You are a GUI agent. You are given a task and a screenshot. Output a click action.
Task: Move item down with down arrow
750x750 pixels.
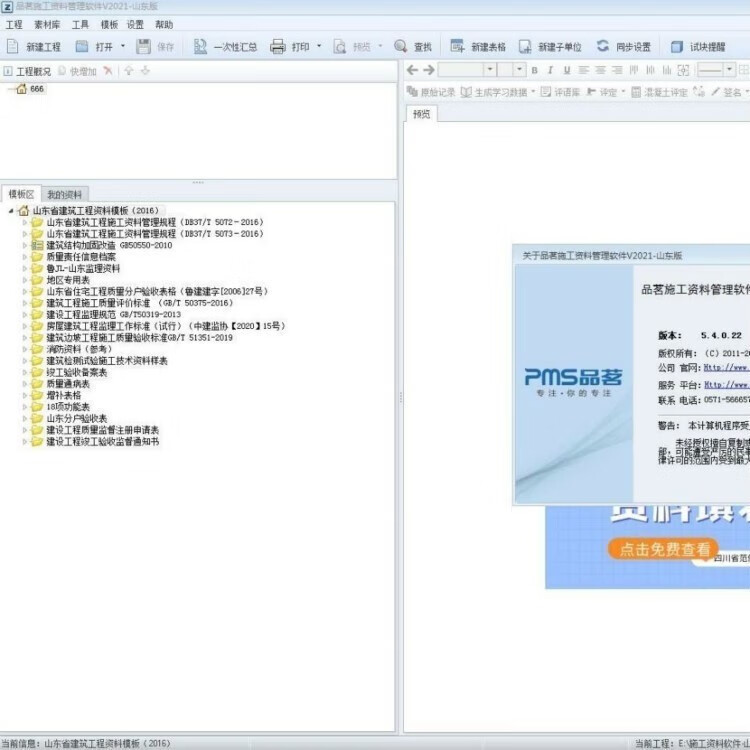tap(145, 71)
